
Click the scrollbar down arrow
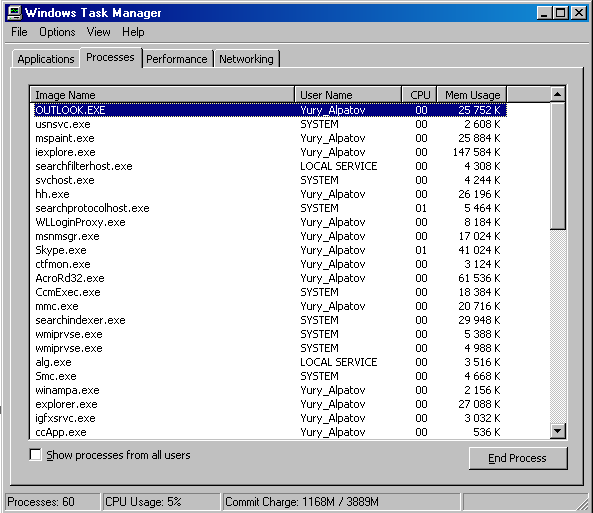(x=558, y=431)
